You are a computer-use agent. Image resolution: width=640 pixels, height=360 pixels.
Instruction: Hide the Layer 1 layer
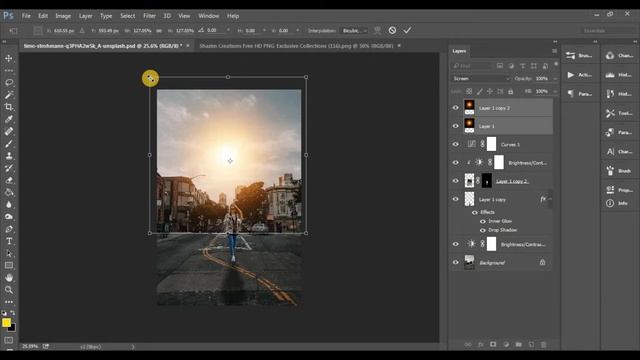point(456,126)
